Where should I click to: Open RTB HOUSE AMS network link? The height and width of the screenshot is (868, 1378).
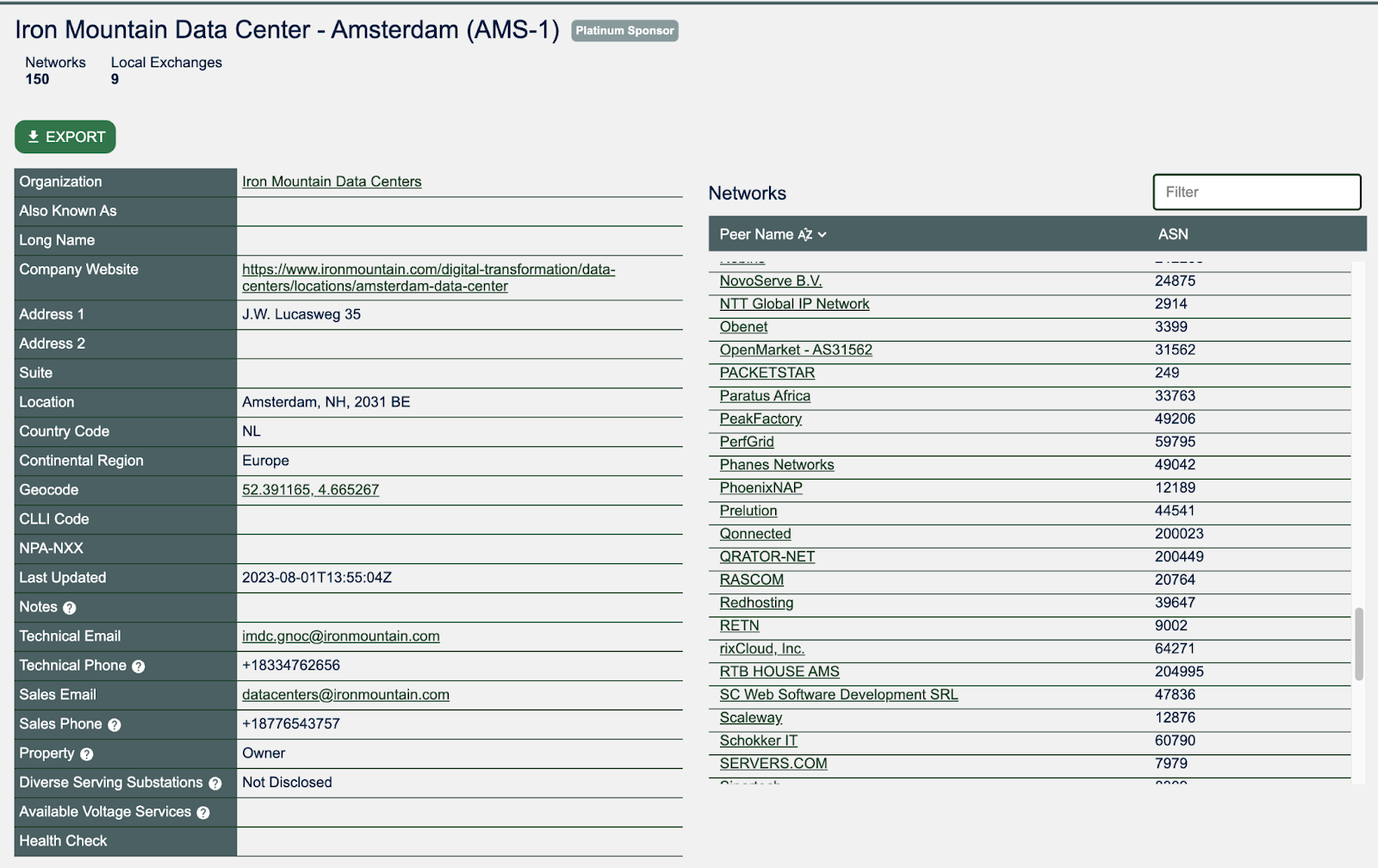pos(779,672)
